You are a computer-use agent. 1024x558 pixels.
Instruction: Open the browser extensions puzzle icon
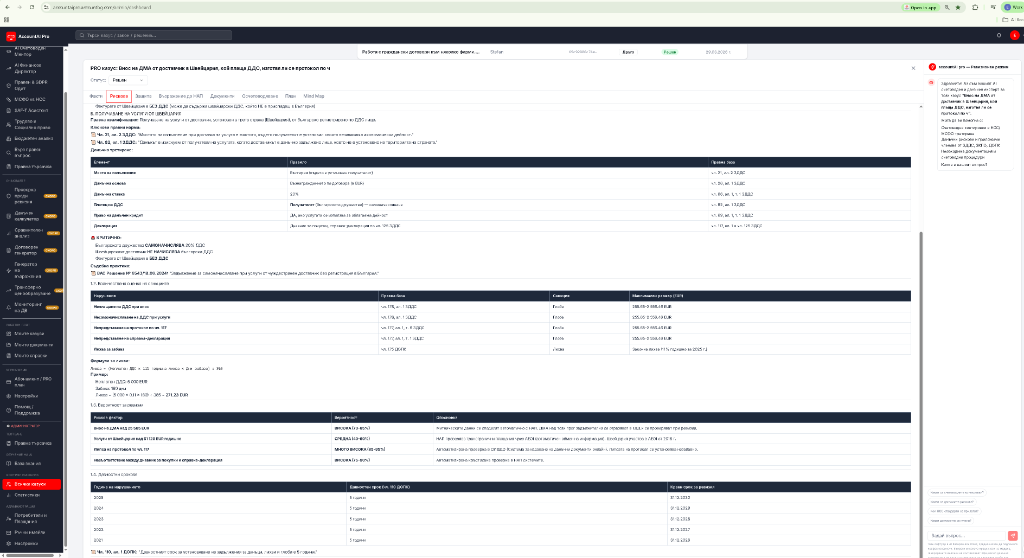975,7
